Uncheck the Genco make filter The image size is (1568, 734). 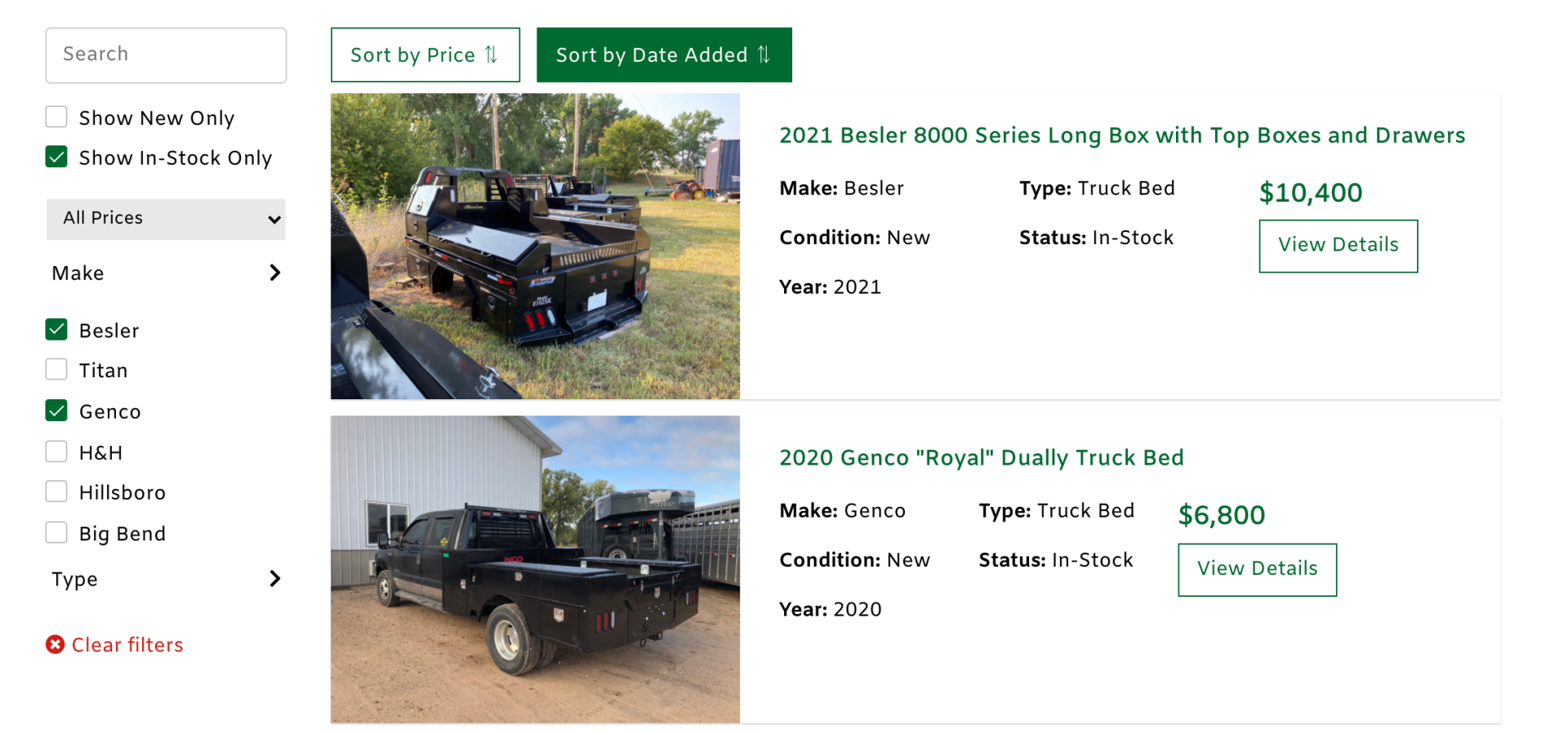[56, 411]
